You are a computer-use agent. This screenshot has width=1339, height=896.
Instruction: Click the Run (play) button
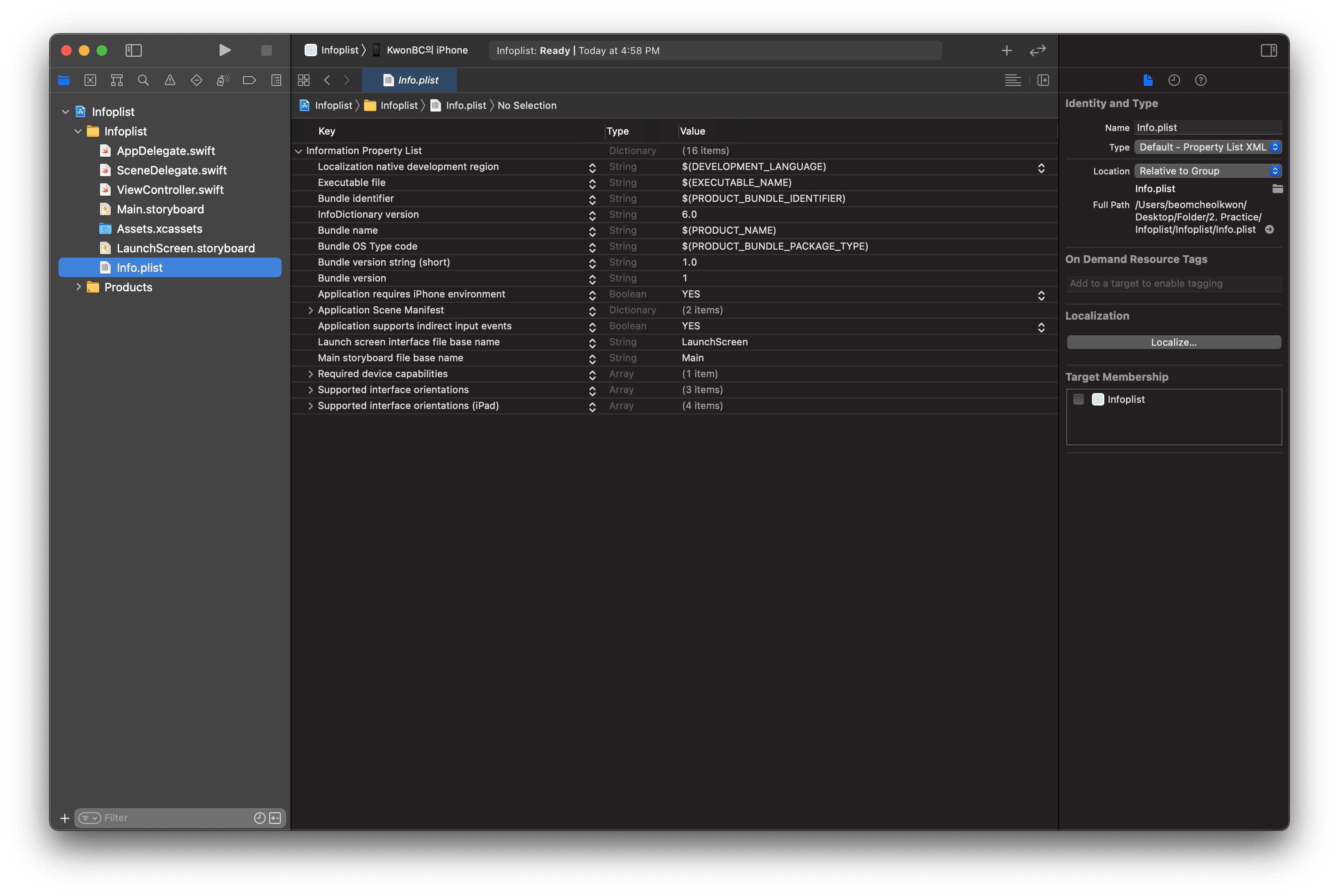tap(224, 50)
